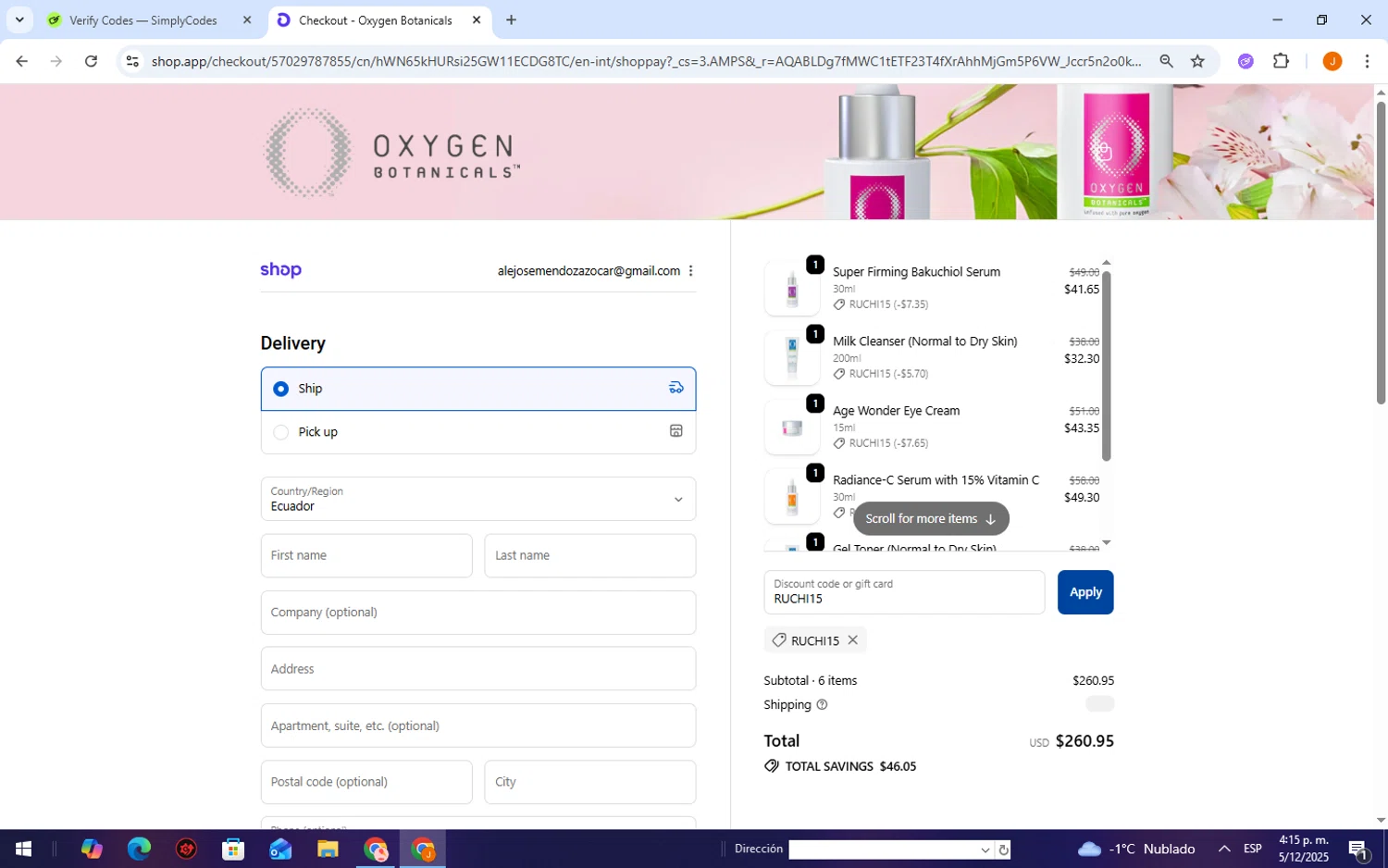Click the Oxygen Botanicals logo
Image resolution: width=1388 pixels, height=868 pixels.
392,153
